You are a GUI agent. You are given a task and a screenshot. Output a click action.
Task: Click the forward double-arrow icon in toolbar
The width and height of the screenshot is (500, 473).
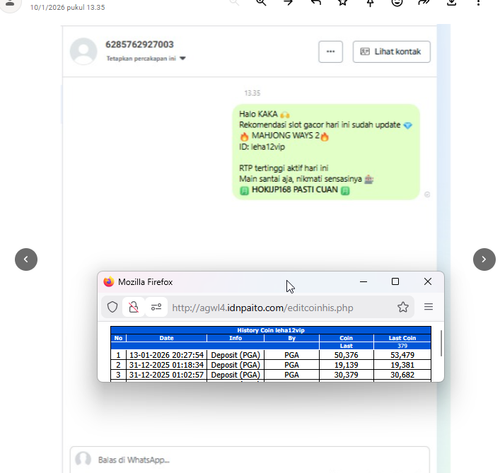point(424,2)
